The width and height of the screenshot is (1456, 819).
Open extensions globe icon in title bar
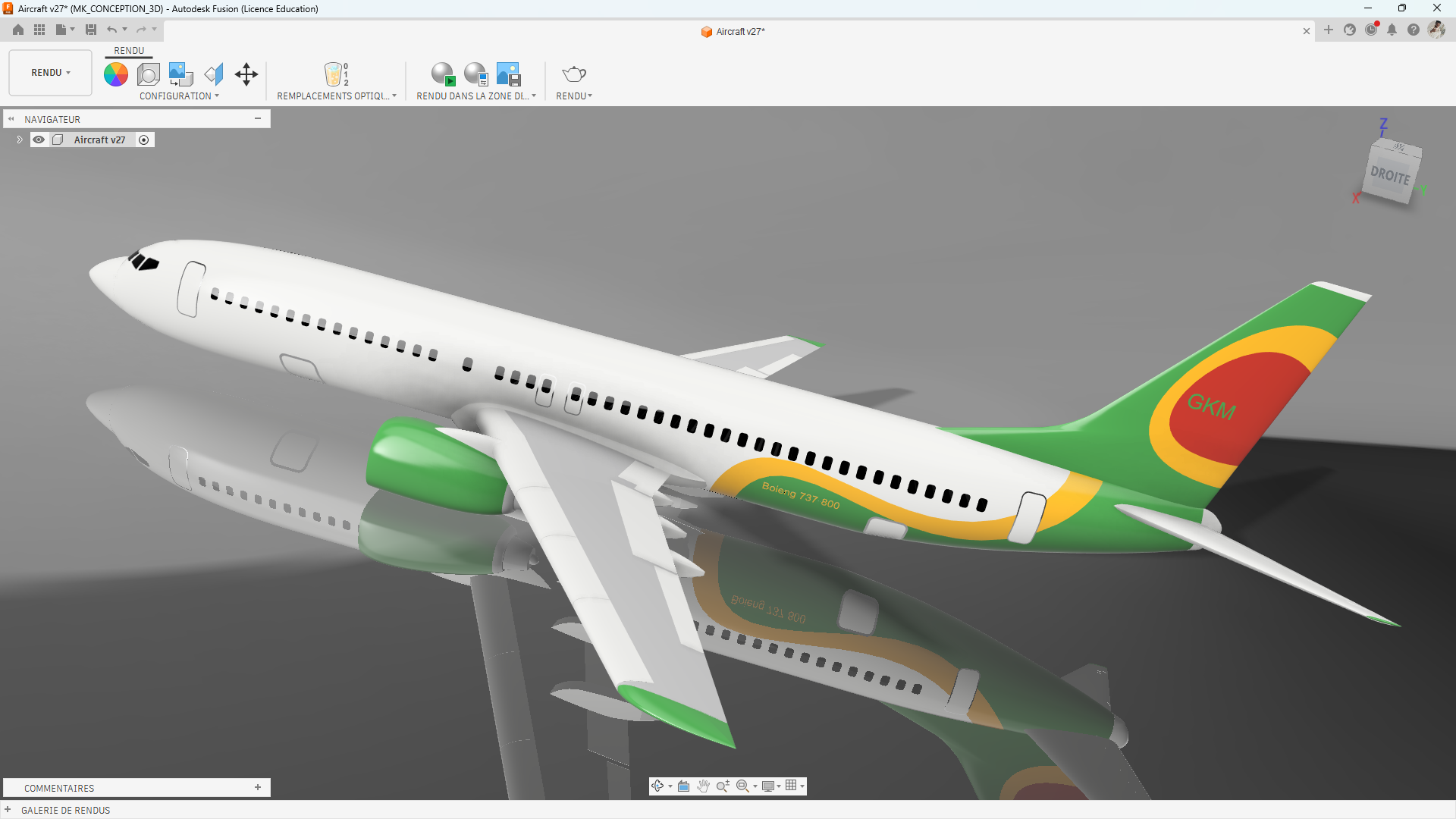[x=1350, y=30]
